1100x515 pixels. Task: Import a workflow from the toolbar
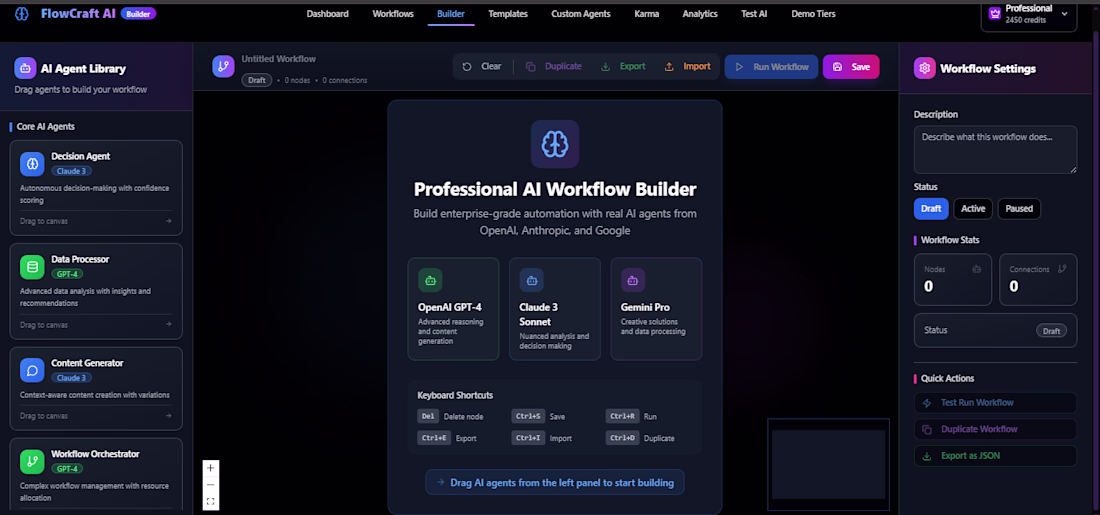(x=688, y=67)
